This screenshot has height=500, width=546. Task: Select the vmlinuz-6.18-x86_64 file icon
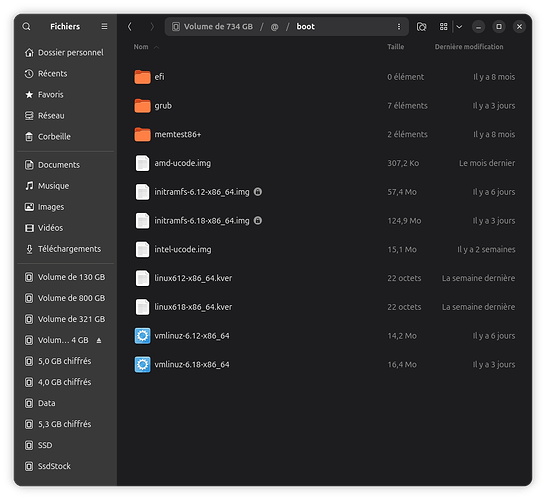[142, 365]
